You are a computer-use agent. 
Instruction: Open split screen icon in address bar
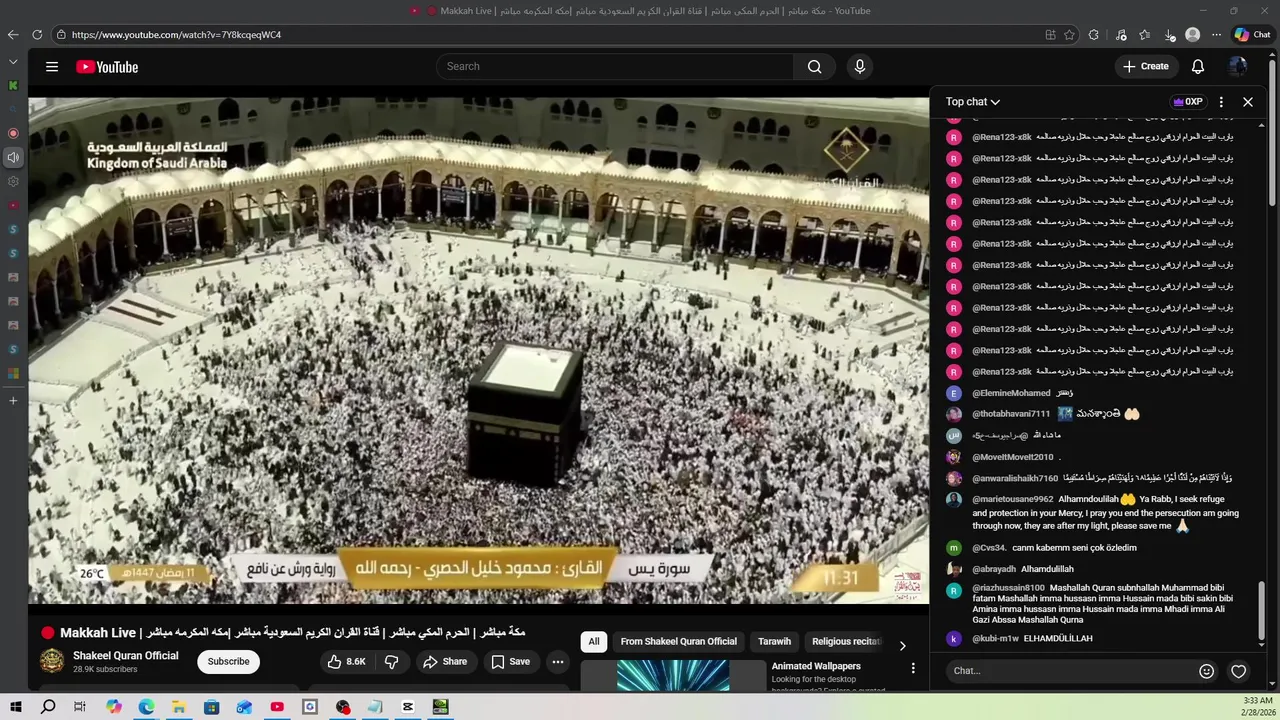coord(1050,34)
